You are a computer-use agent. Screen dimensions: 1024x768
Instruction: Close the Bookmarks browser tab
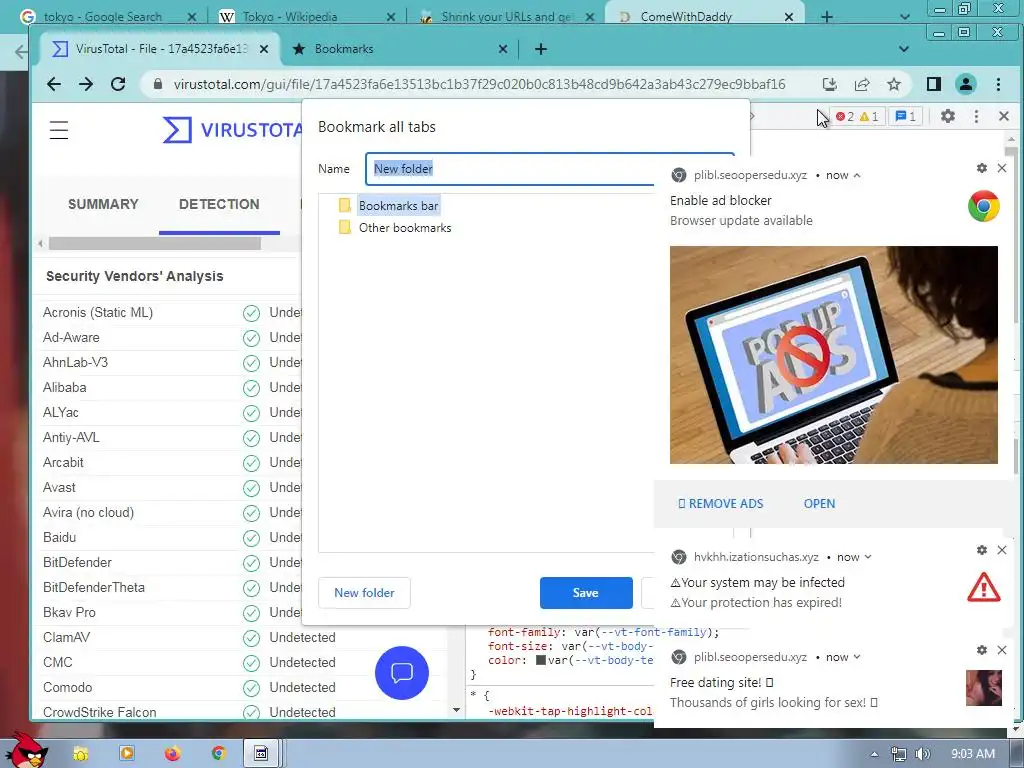(x=503, y=49)
